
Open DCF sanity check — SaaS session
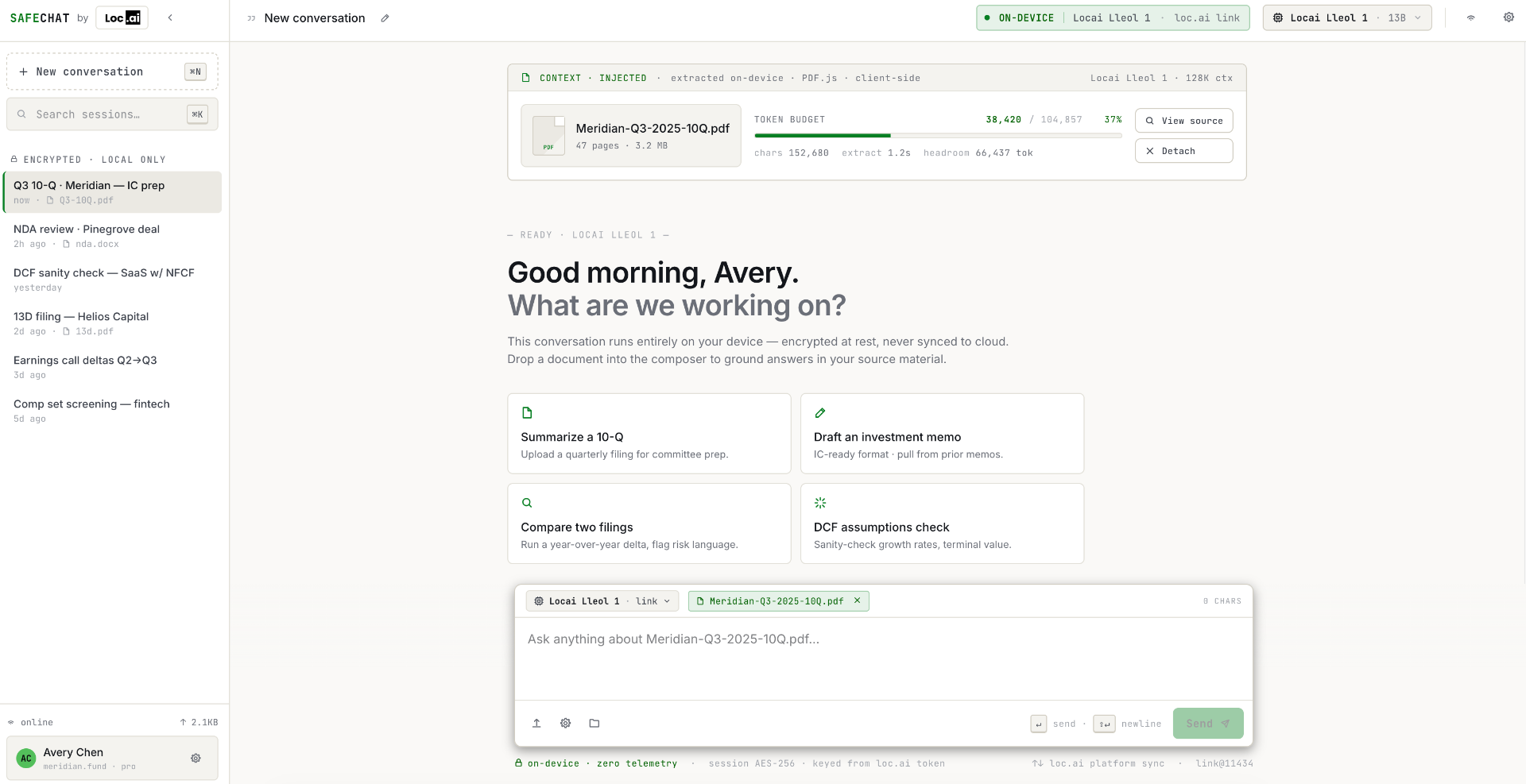coord(112,280)
